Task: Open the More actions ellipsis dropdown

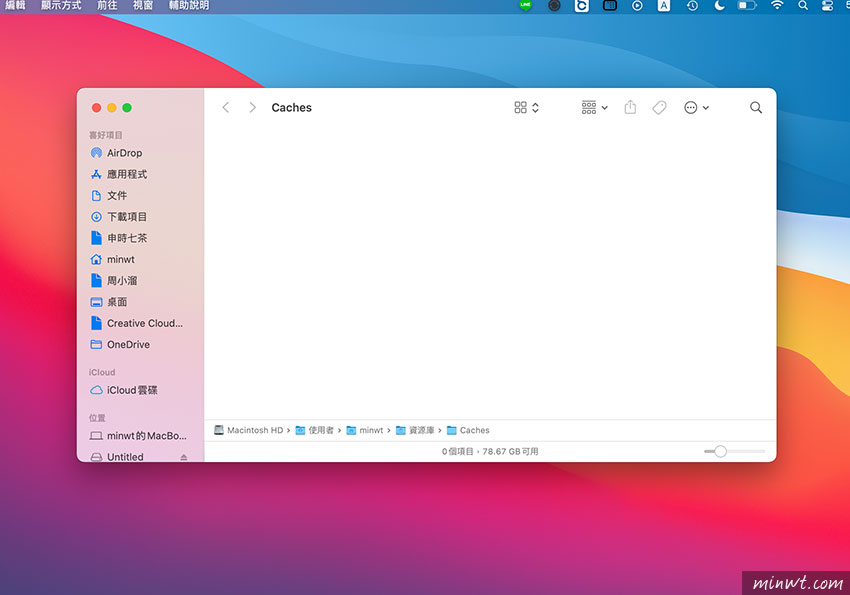Action: pyautogui.click(x=697, y=107)
